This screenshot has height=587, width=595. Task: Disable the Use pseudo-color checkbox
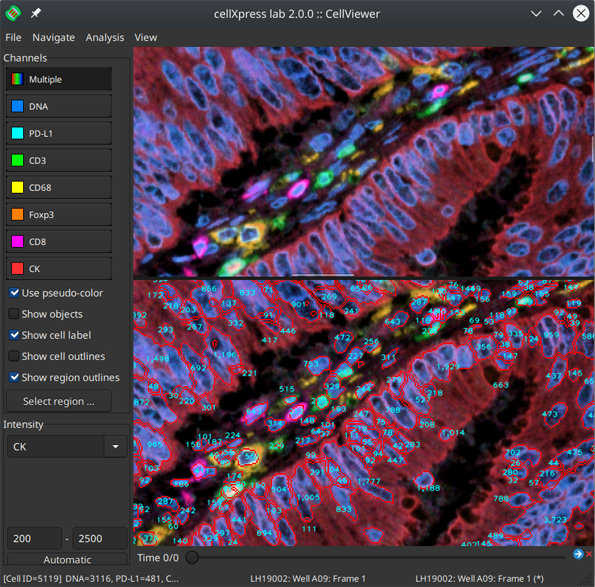click(x=14, y=293)
